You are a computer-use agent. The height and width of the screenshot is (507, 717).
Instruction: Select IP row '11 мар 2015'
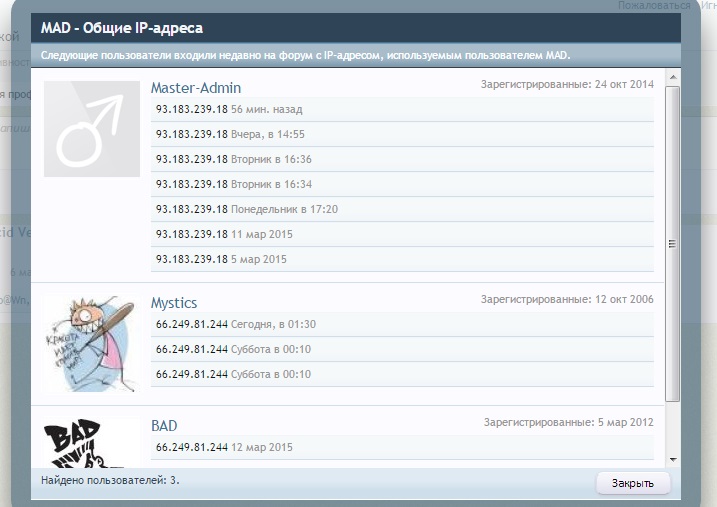pos(402,234)
